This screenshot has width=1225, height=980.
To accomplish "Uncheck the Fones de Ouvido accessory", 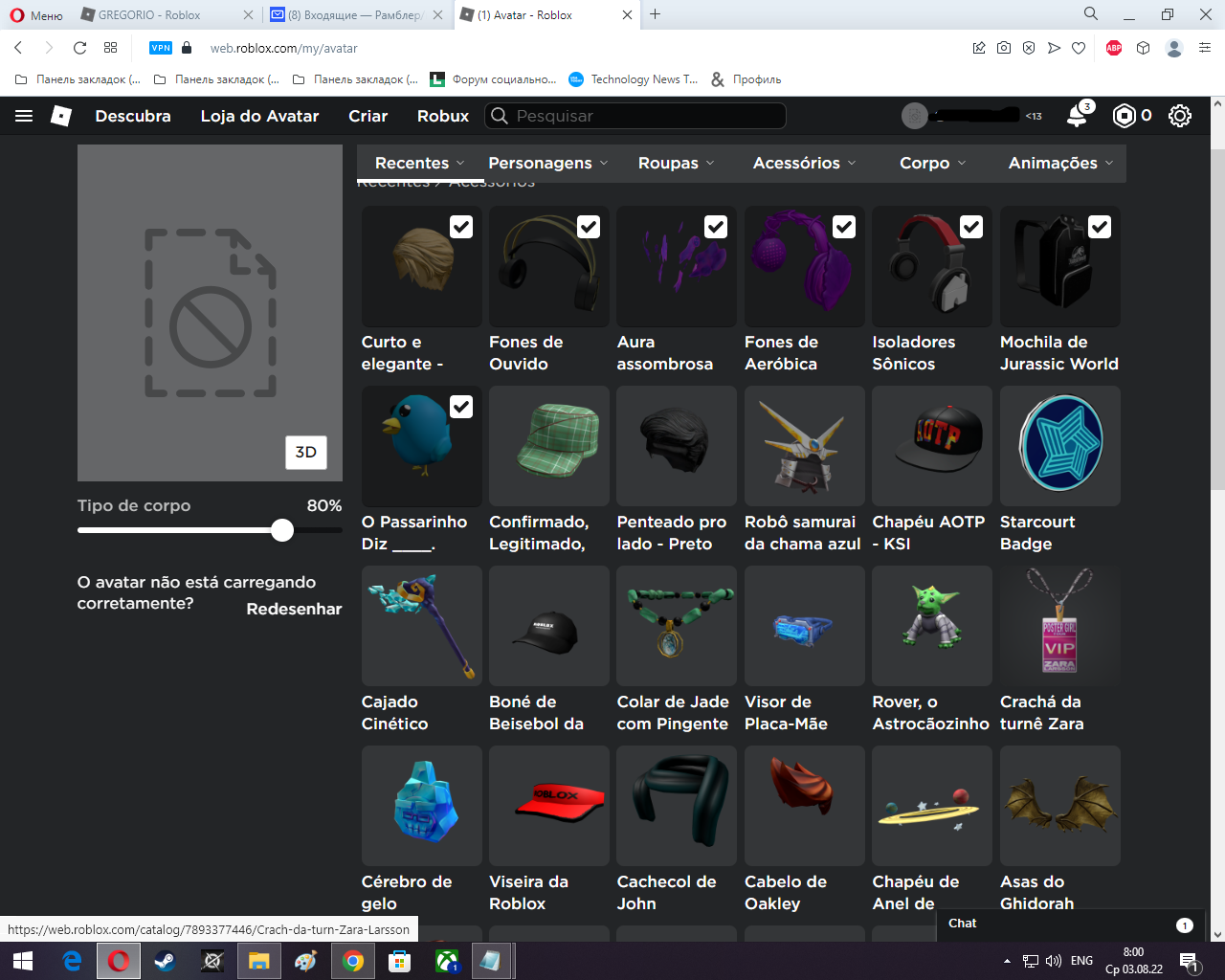I will pos(589,227).
